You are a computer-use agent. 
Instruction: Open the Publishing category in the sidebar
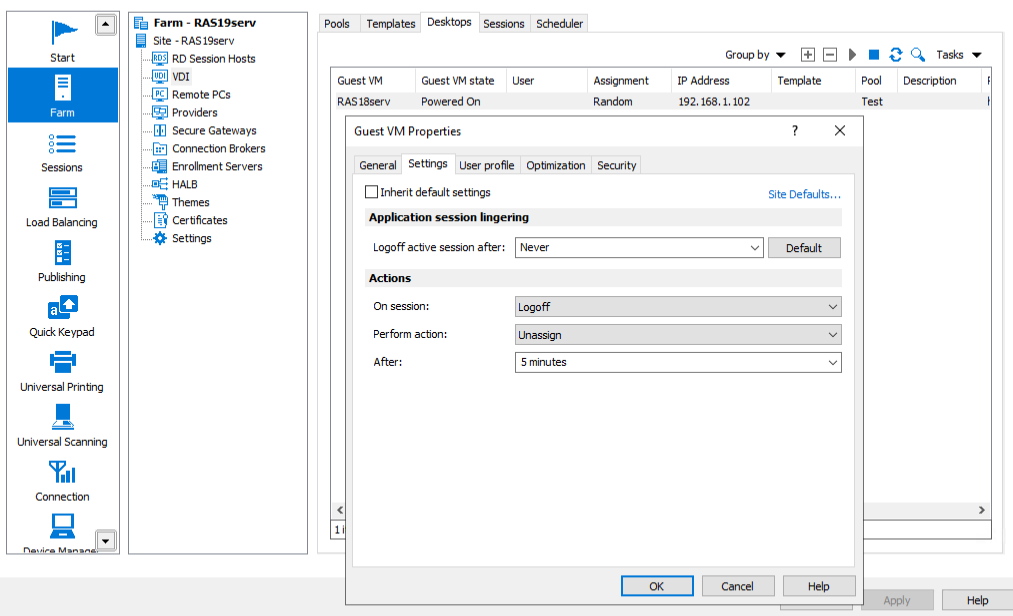click(x=62, y=261)
